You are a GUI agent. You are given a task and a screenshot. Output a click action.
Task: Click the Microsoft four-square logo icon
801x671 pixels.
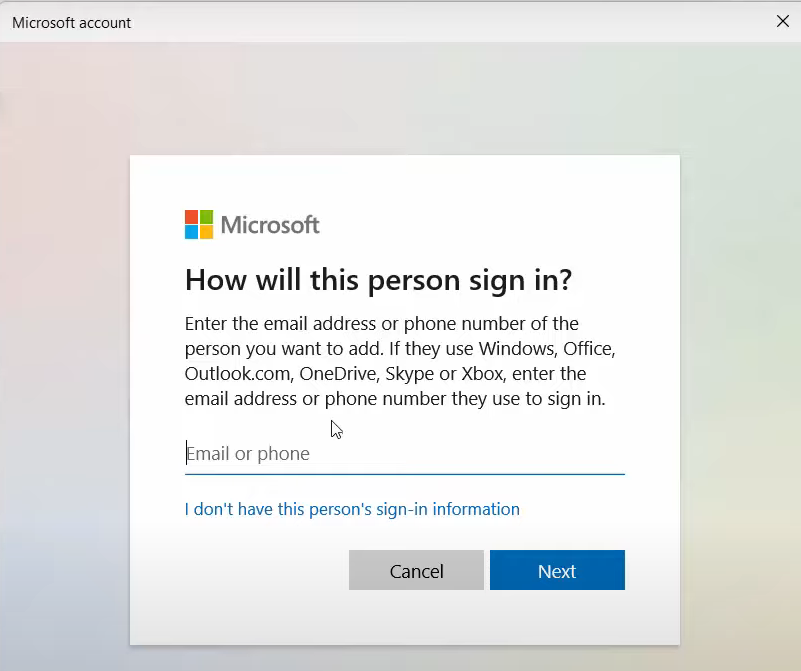199,224
